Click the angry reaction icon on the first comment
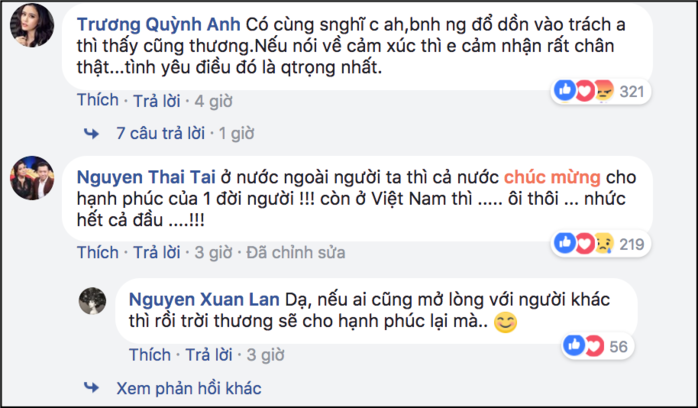698x408 pixels. coord(604,91)
